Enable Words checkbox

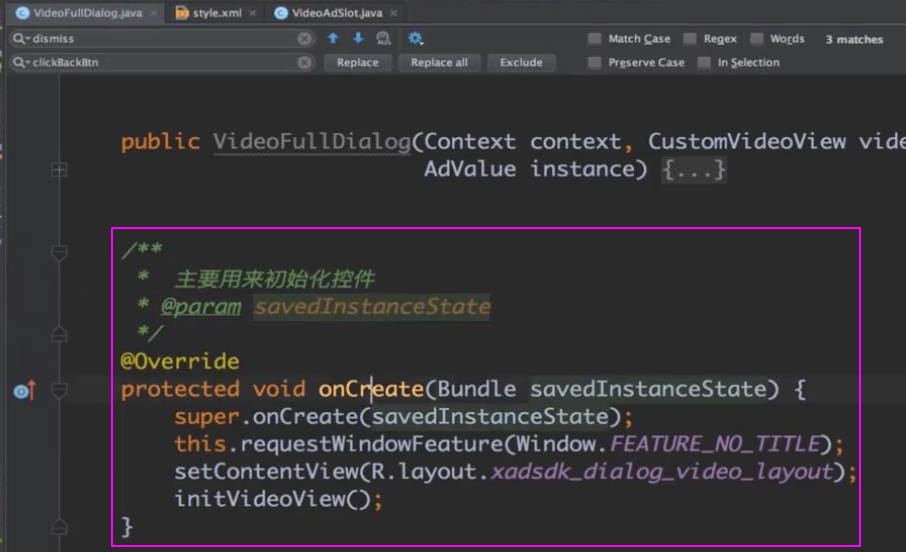coord(756,39)
